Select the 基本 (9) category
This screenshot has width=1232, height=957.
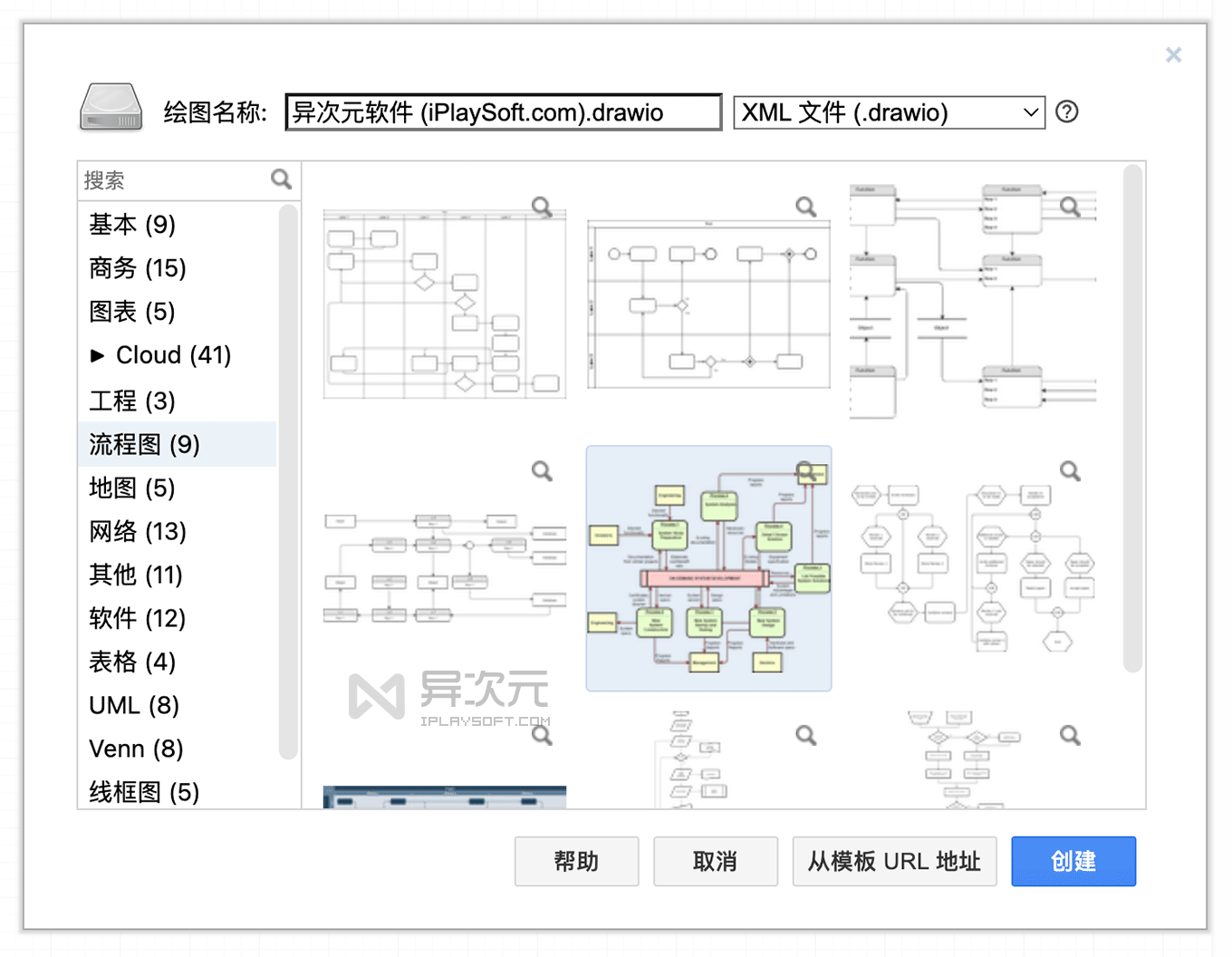pyautogui.click(x=177, y=224)
